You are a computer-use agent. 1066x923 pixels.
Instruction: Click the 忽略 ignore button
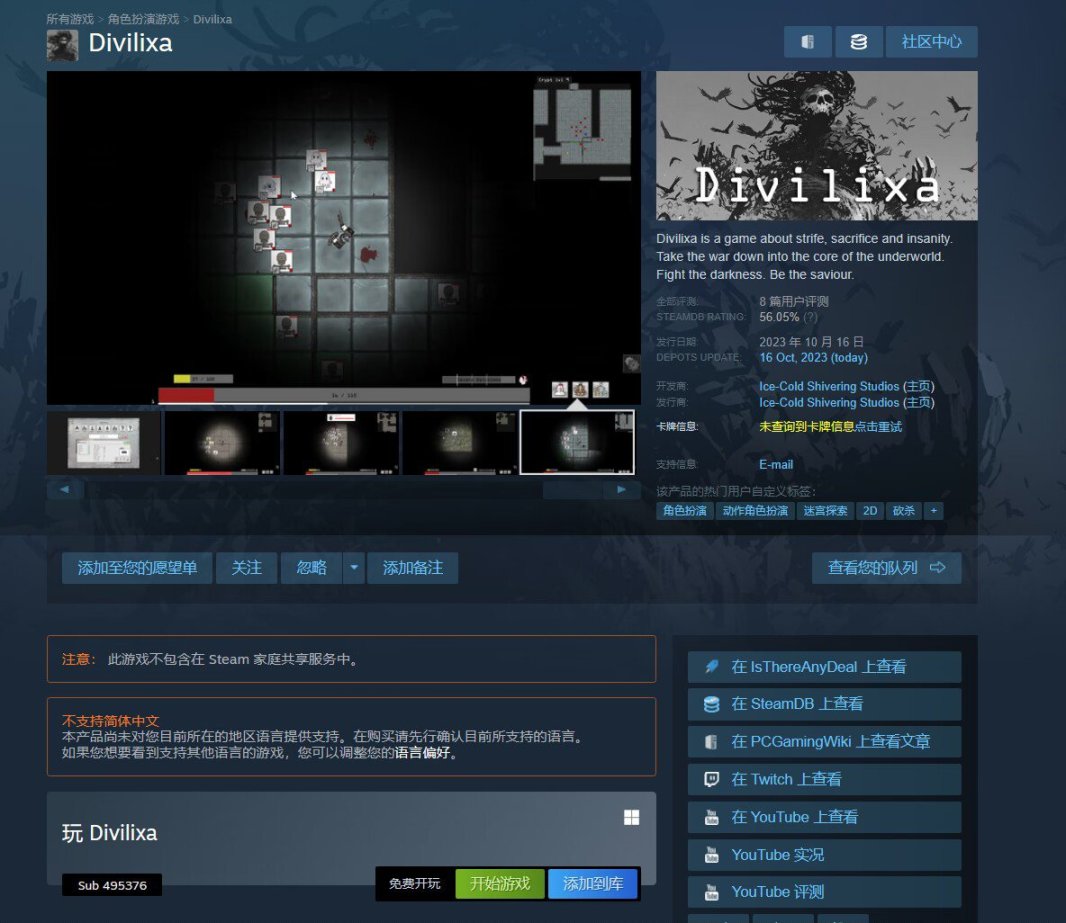tap(311, 568)
